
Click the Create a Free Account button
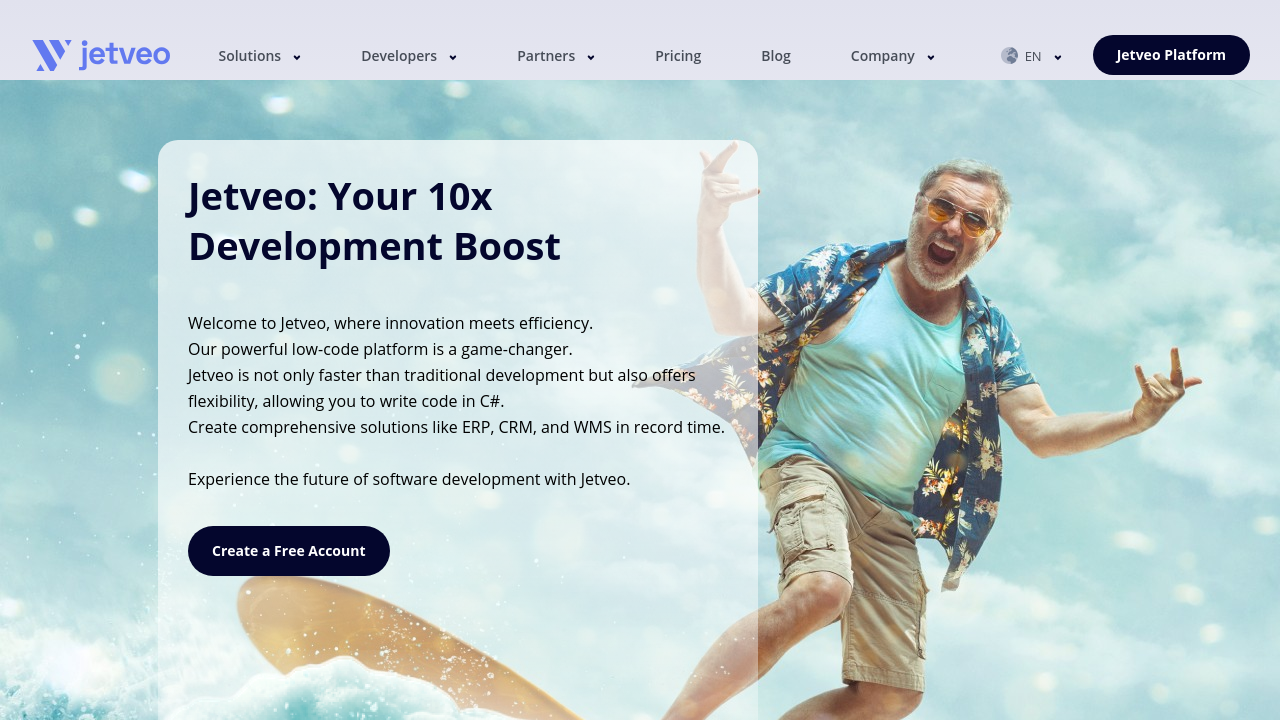click(x=289, y=551)
